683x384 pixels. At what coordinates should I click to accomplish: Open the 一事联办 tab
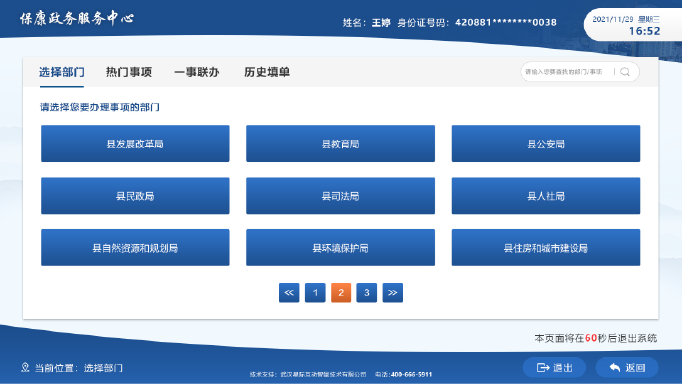pos(197,72)
